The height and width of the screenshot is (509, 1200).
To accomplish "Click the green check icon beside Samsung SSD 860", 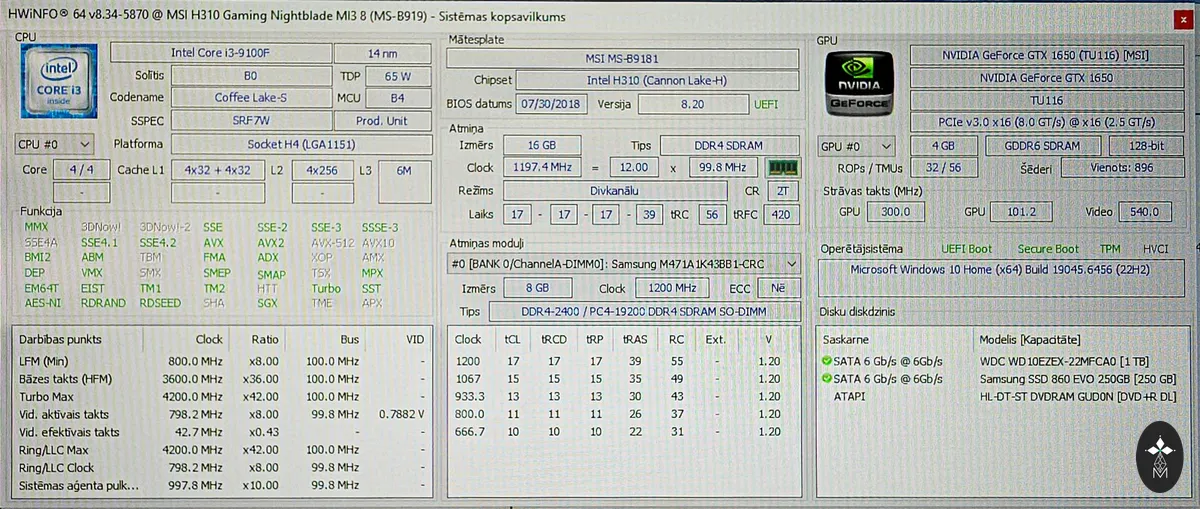I will click(827, 379).
